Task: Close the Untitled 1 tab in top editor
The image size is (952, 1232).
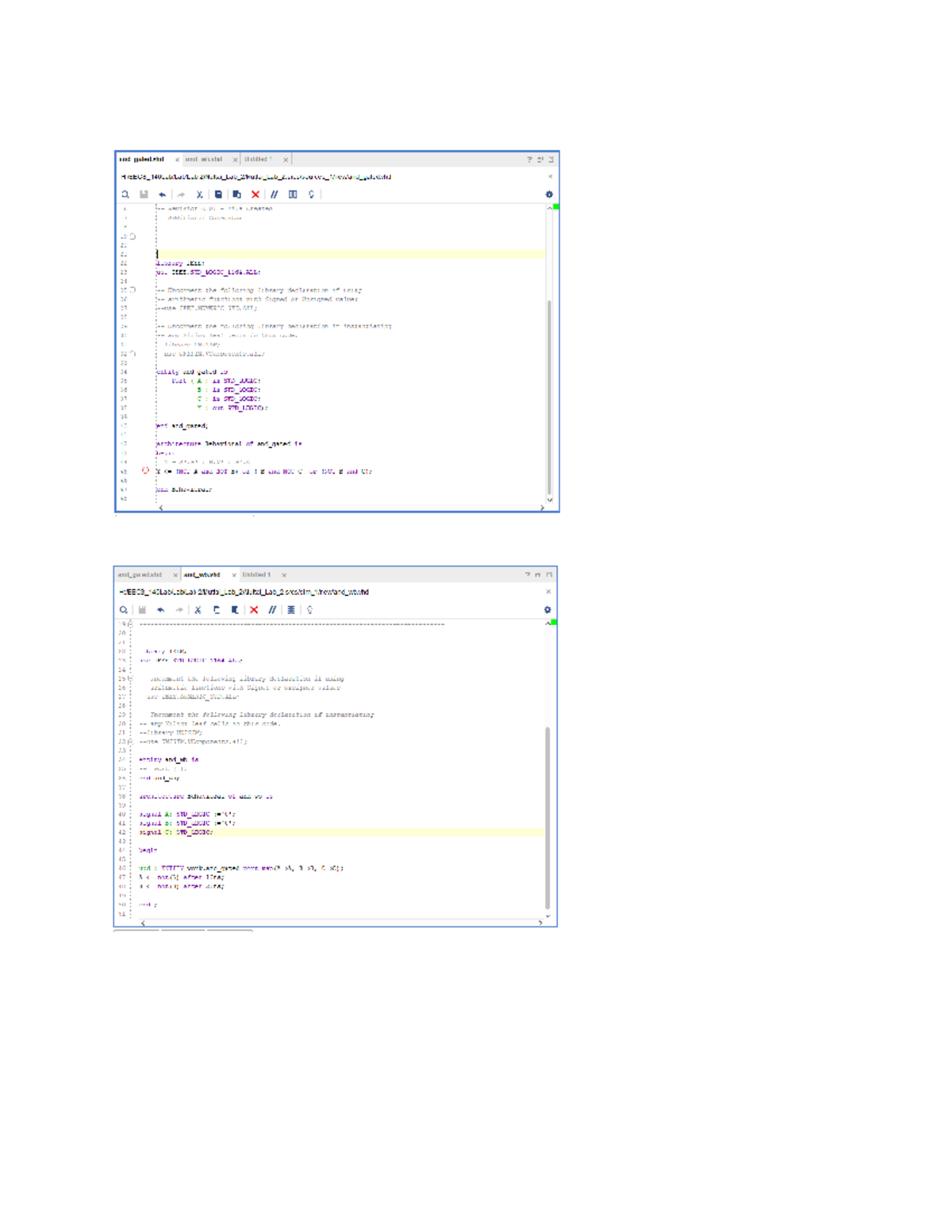Action: (286, 159)
